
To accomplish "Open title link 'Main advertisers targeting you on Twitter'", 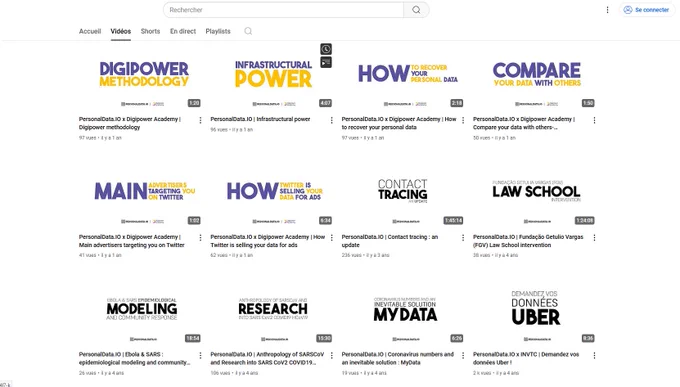I will pos(131,241).
